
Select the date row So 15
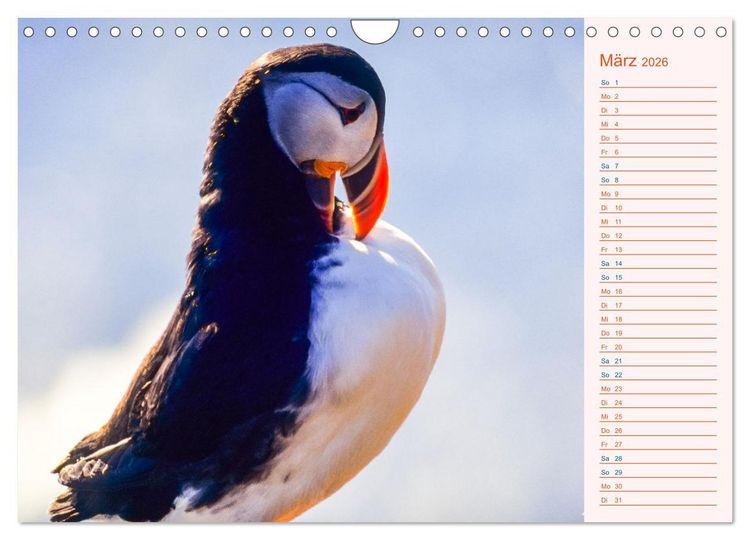pos(658,277)
